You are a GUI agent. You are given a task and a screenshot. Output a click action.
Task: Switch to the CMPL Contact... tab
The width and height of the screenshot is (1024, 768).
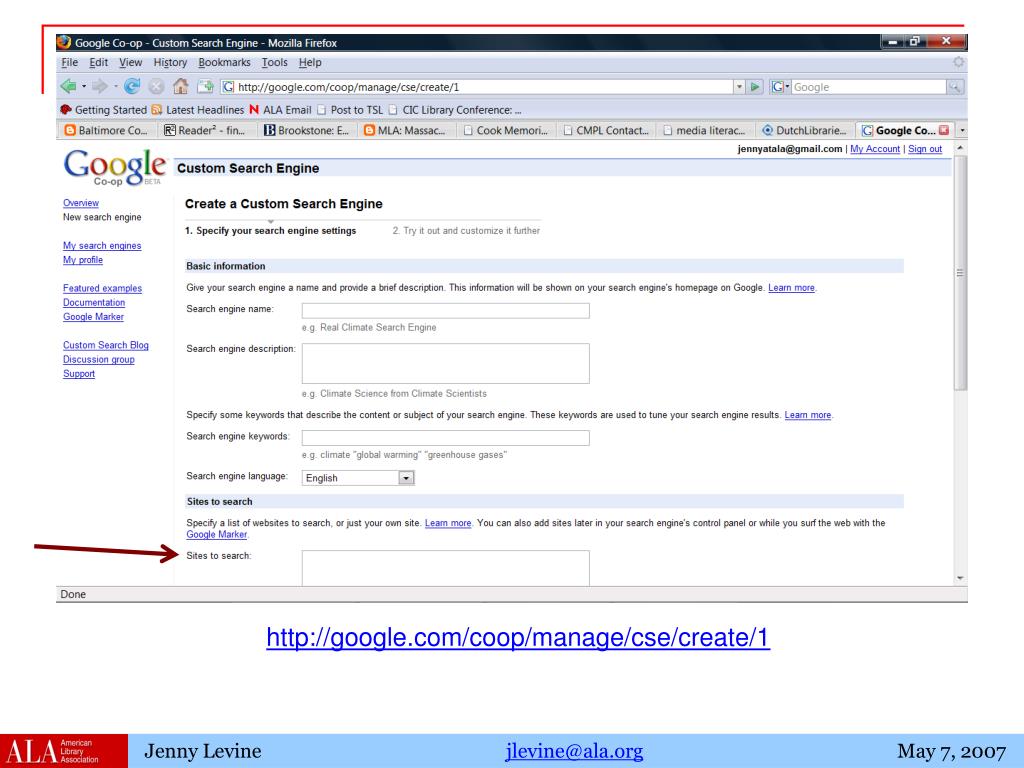[x=607, y=131]
